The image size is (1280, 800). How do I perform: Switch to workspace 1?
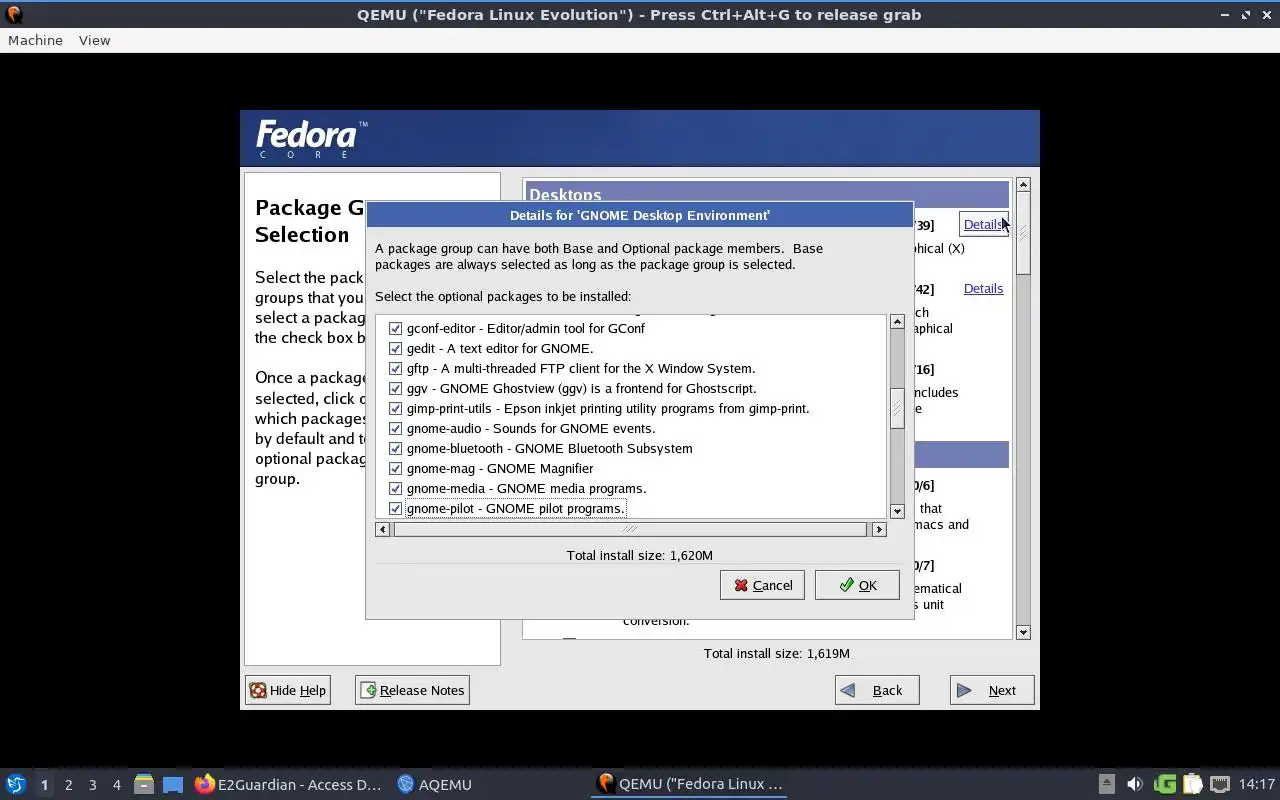[44, 784]
